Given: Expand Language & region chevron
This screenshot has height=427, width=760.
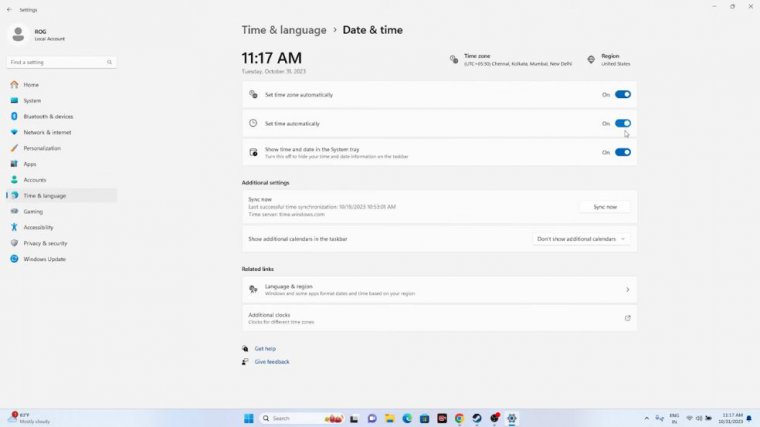Looking at the screenshot, I should (x=627, y=290).
